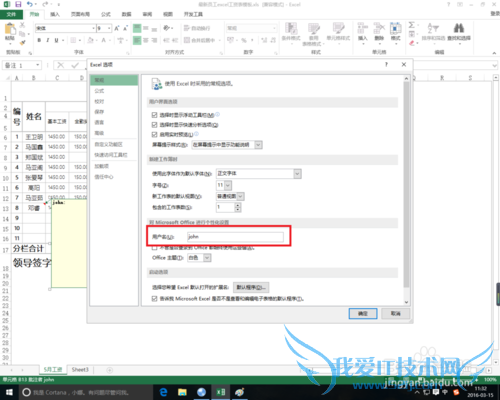Image resolution: width=500 pixels, height=400 pixels.
Task: Click the user name input field containing john
Action: click(x=235, y=237)
